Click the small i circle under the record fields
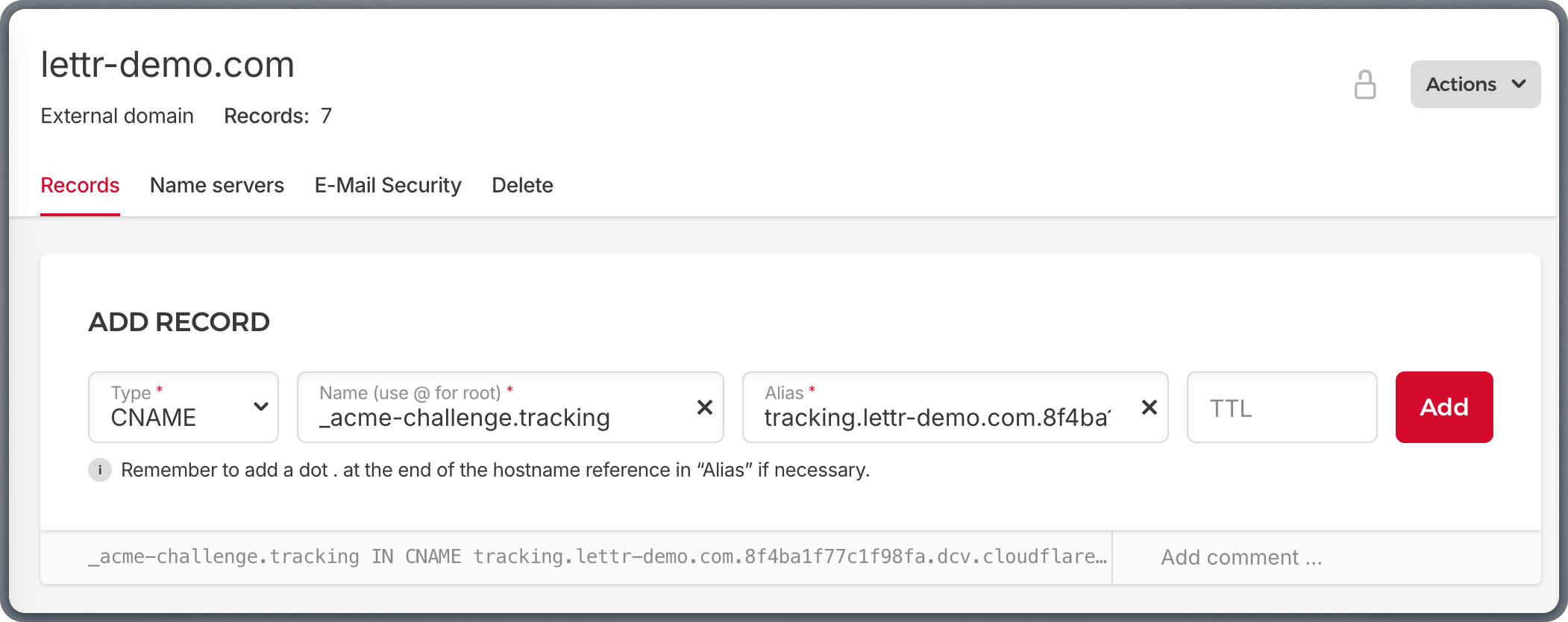 click(x=99, y=470)
